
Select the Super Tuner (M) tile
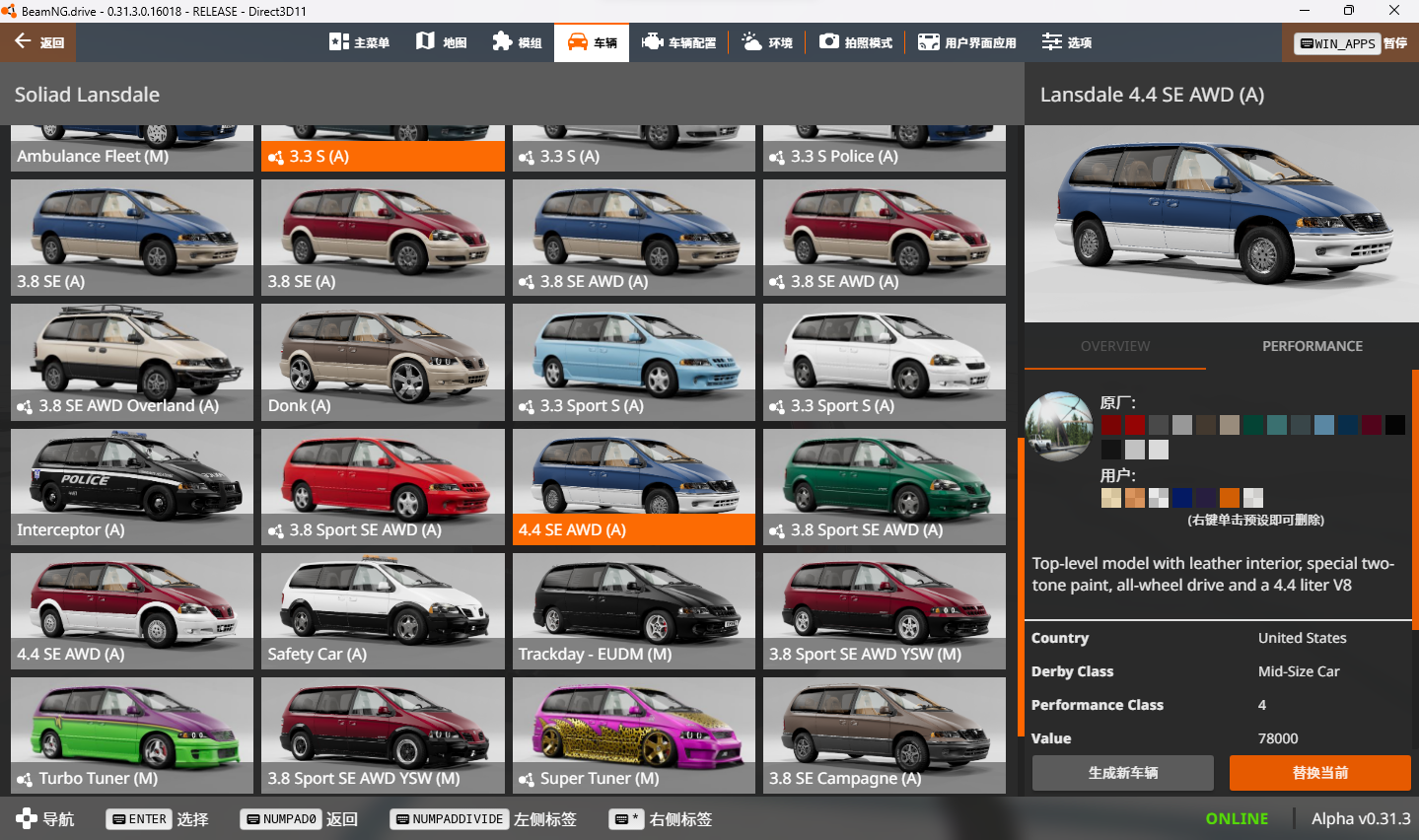pos(634,735)
